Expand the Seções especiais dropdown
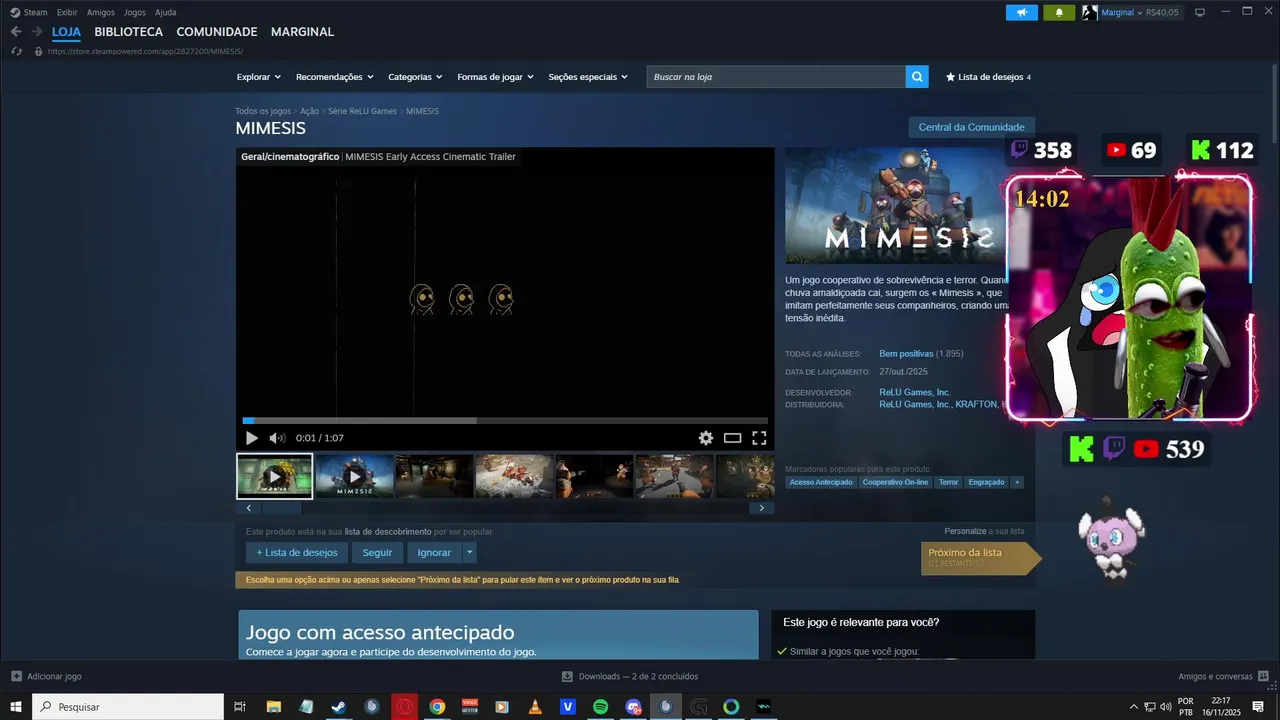1280x720 pixels. 588,77
